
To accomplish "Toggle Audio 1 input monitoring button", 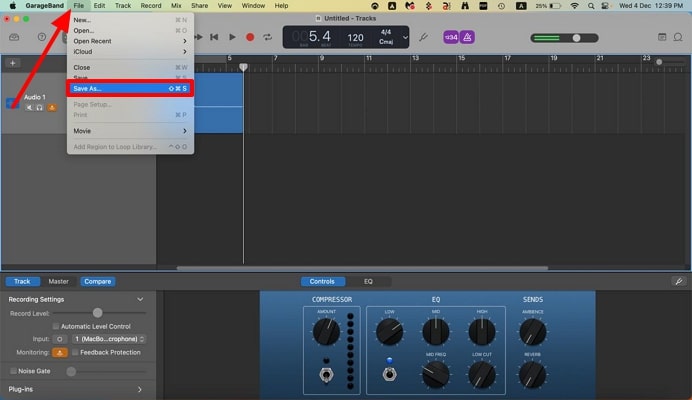I will (52, 107).
